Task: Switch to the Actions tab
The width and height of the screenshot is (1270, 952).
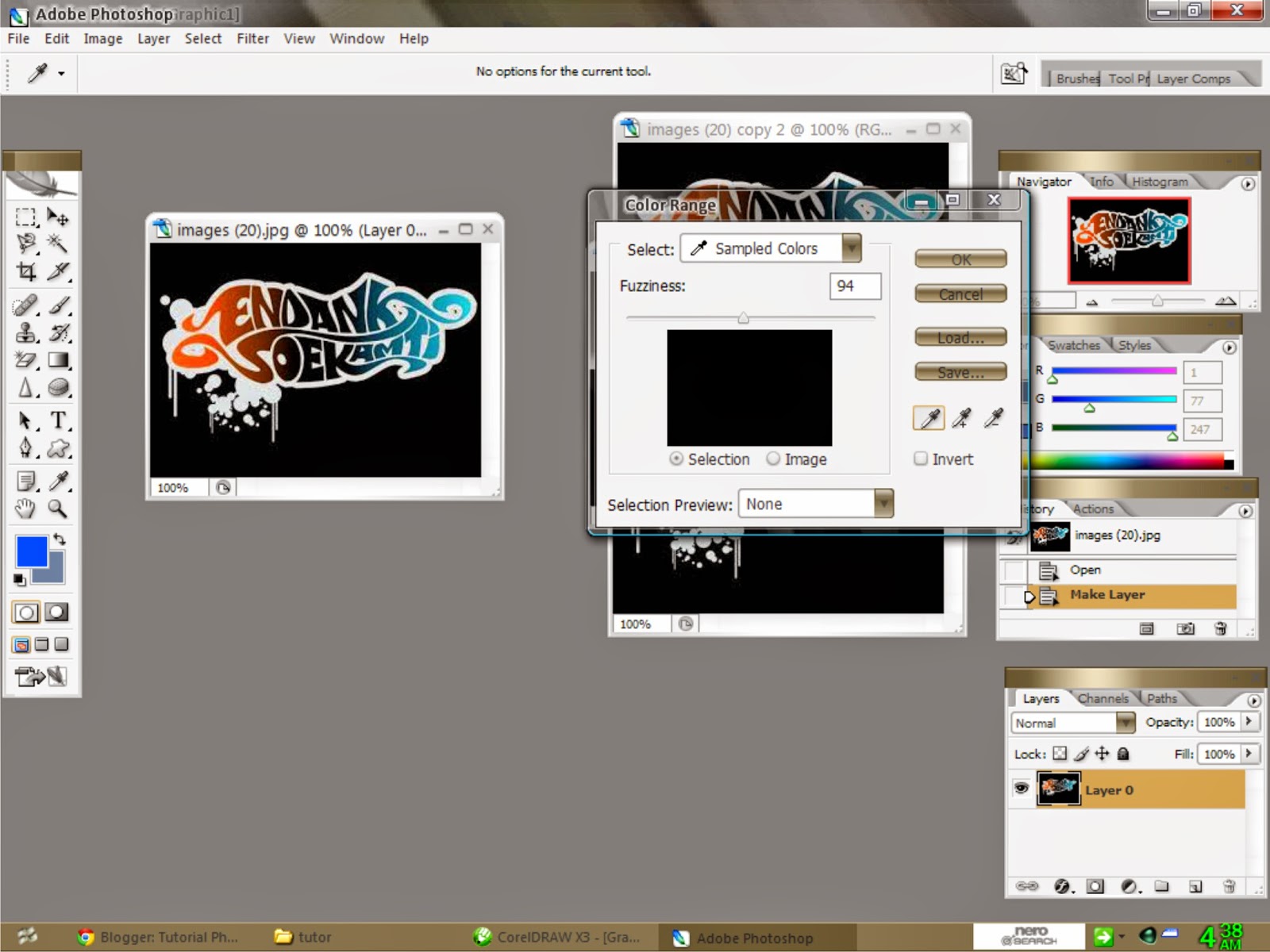Action: (x=1093, y=509)
